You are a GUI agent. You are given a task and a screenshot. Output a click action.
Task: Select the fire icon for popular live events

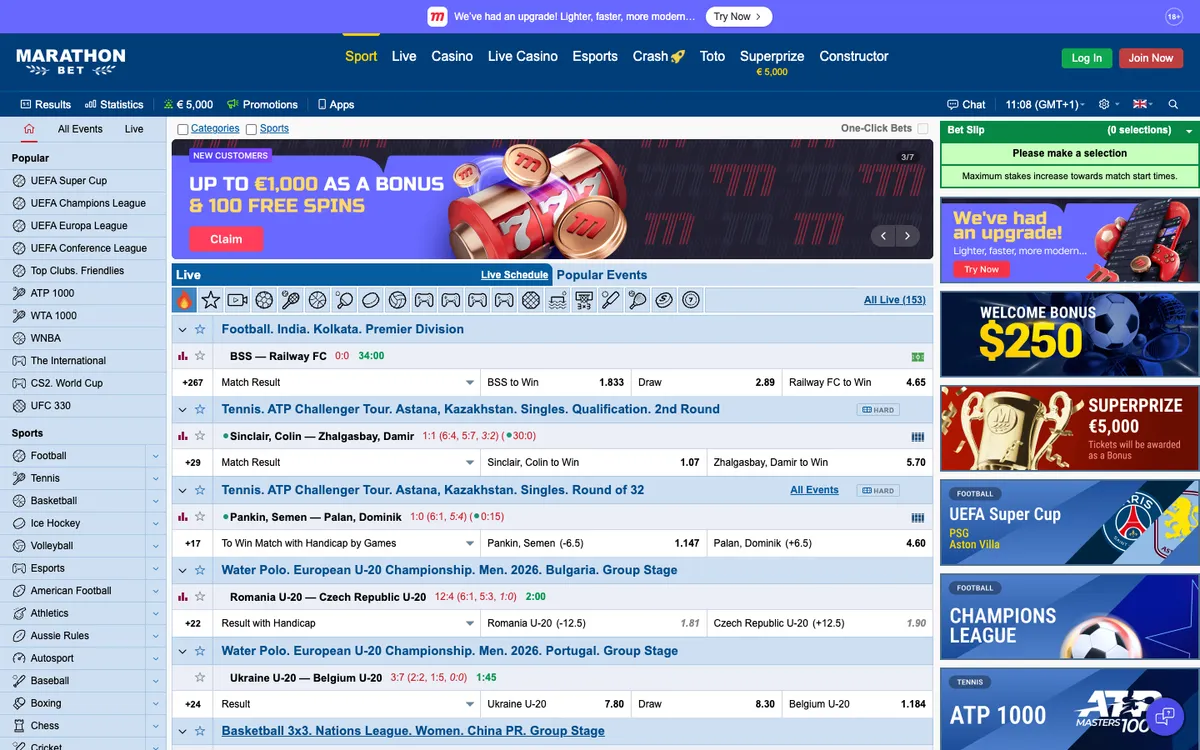coord(184,300)
